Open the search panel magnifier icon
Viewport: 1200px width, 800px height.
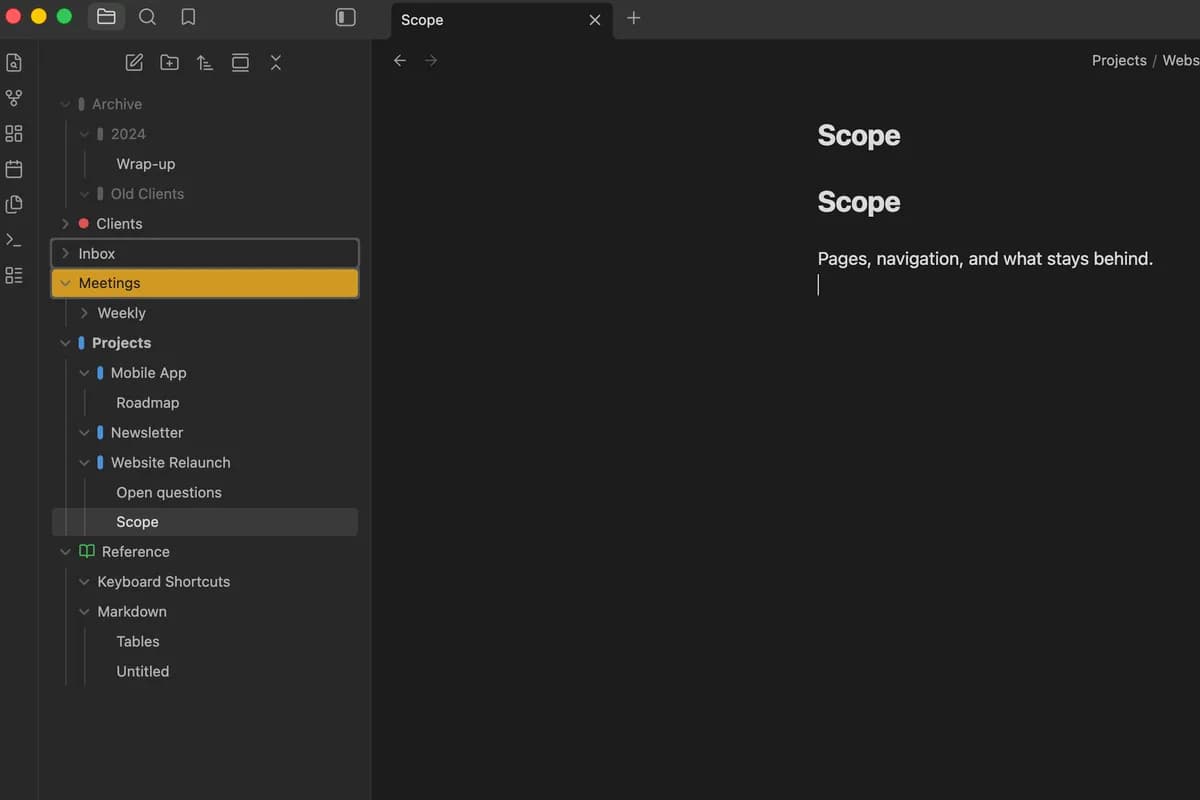click(147, 17)
